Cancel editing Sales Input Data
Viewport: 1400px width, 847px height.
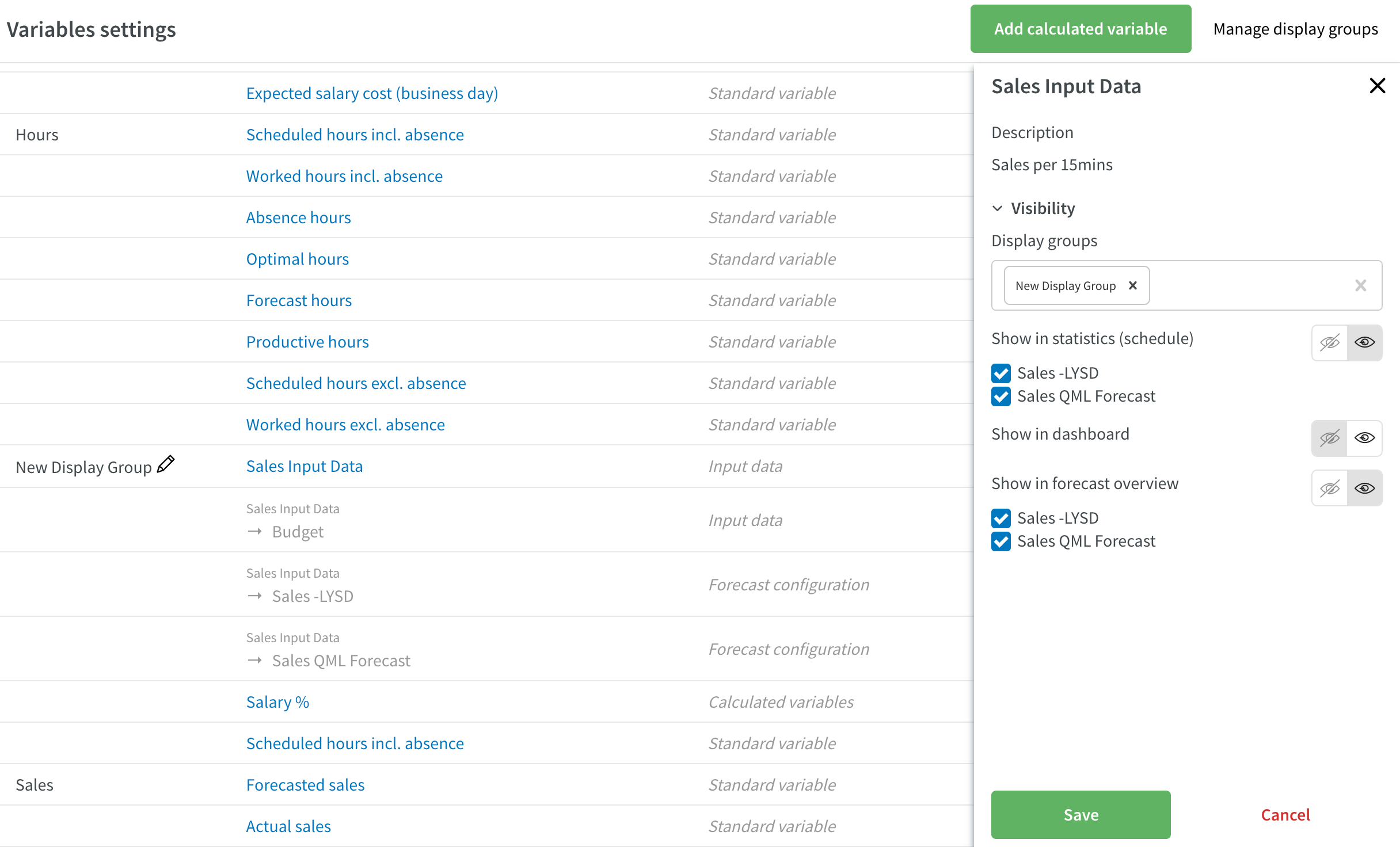(x=1285, y=815)
